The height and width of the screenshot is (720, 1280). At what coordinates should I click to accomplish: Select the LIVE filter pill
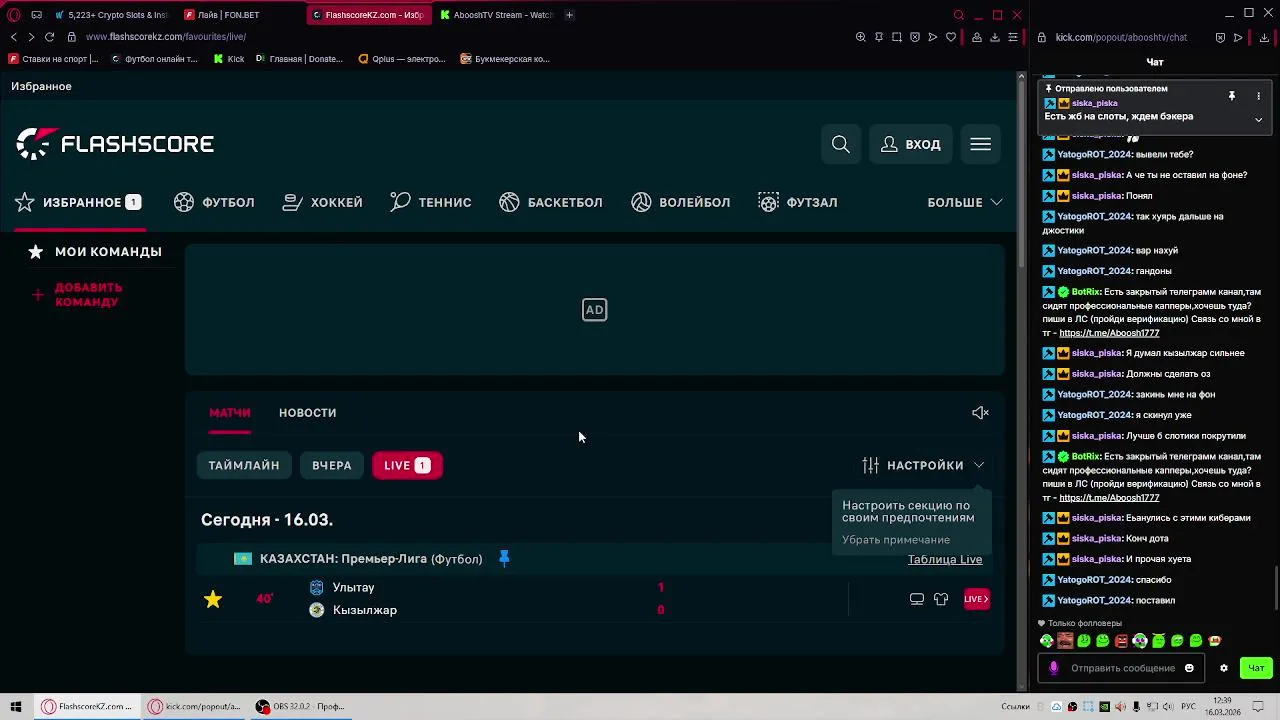click(407, 465)
